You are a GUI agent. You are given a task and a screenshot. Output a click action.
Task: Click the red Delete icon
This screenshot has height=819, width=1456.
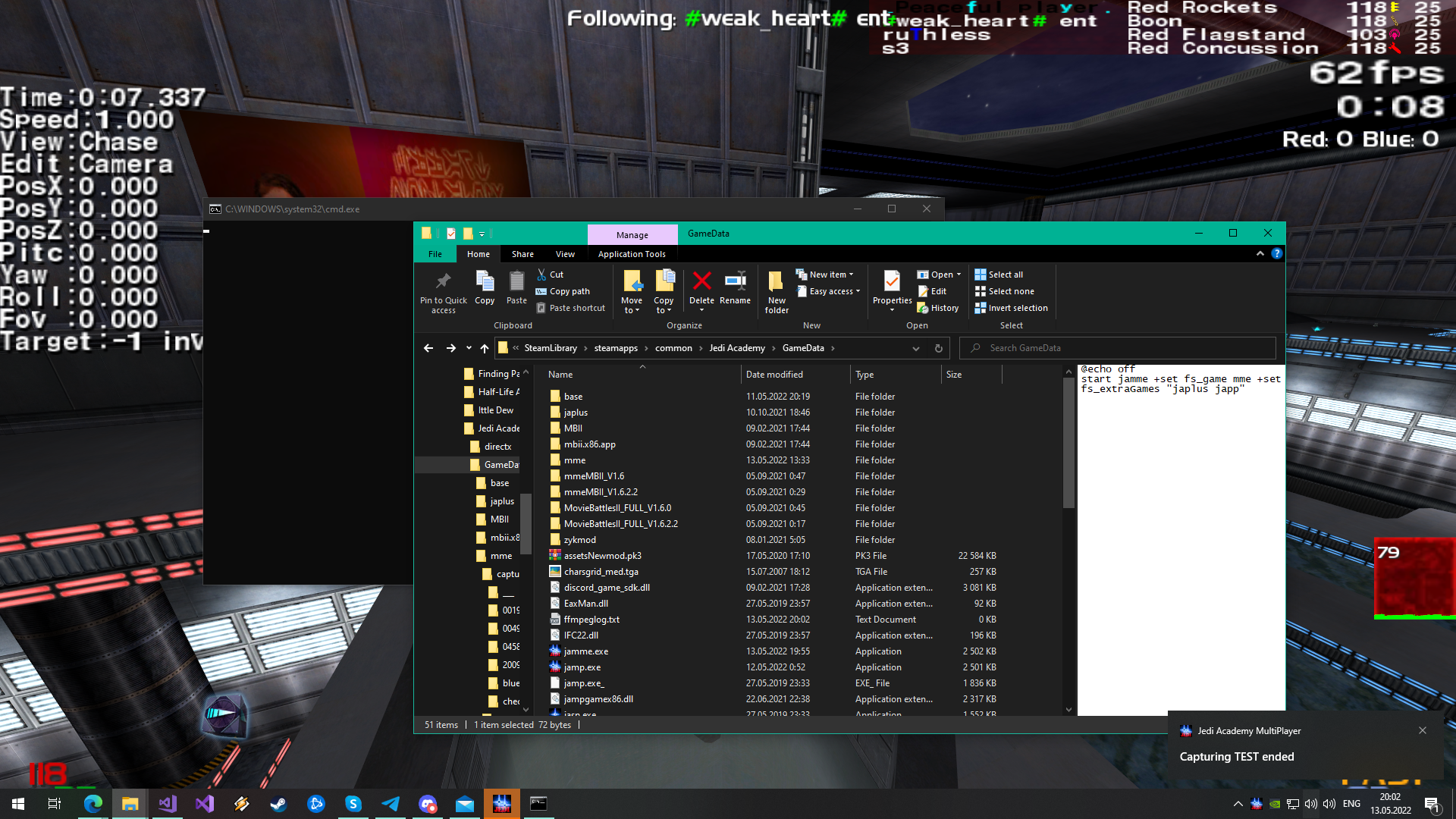(x=702, y=281)
